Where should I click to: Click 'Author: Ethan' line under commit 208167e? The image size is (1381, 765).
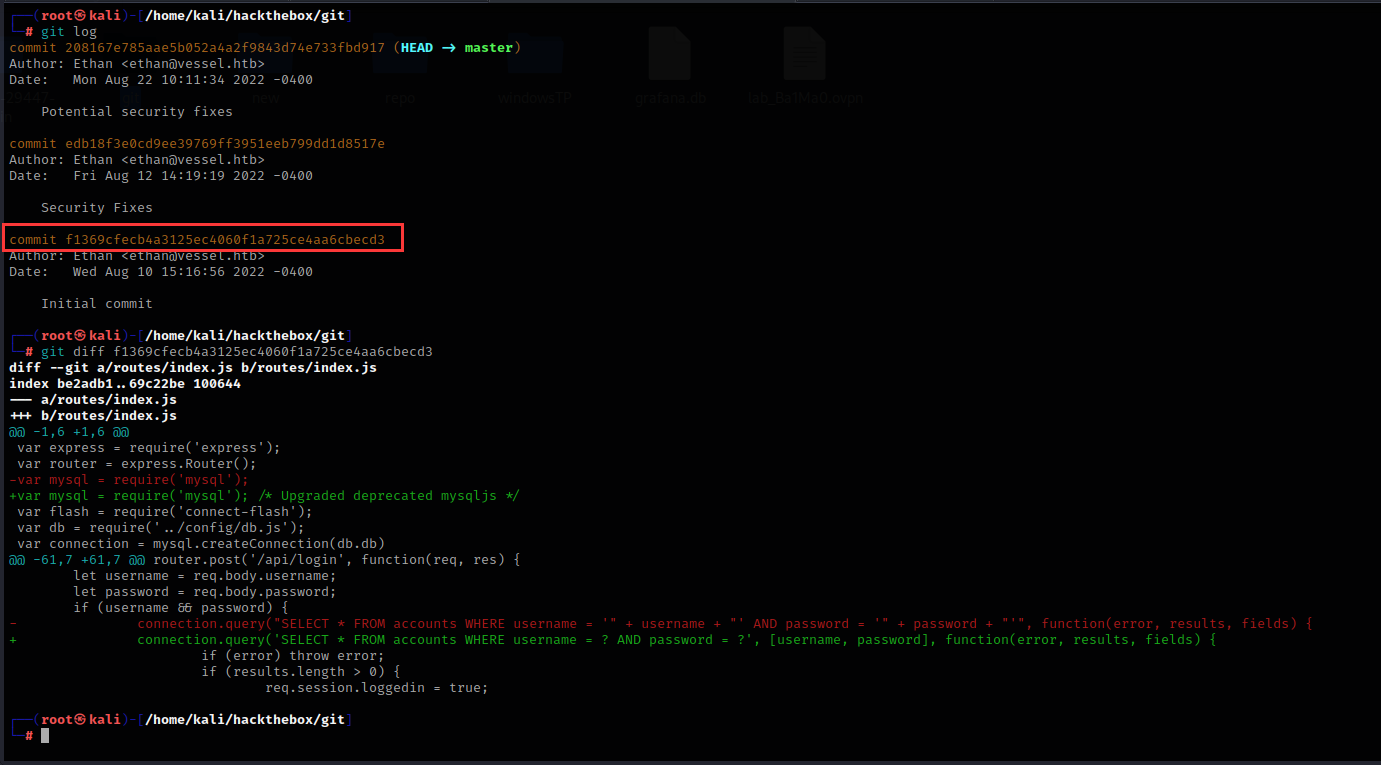(137, 64)
